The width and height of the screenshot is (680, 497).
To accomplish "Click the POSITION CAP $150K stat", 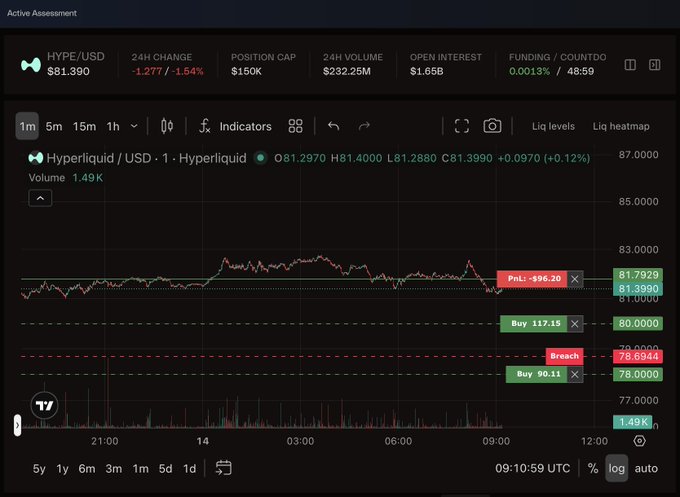I will coord(263,65).
